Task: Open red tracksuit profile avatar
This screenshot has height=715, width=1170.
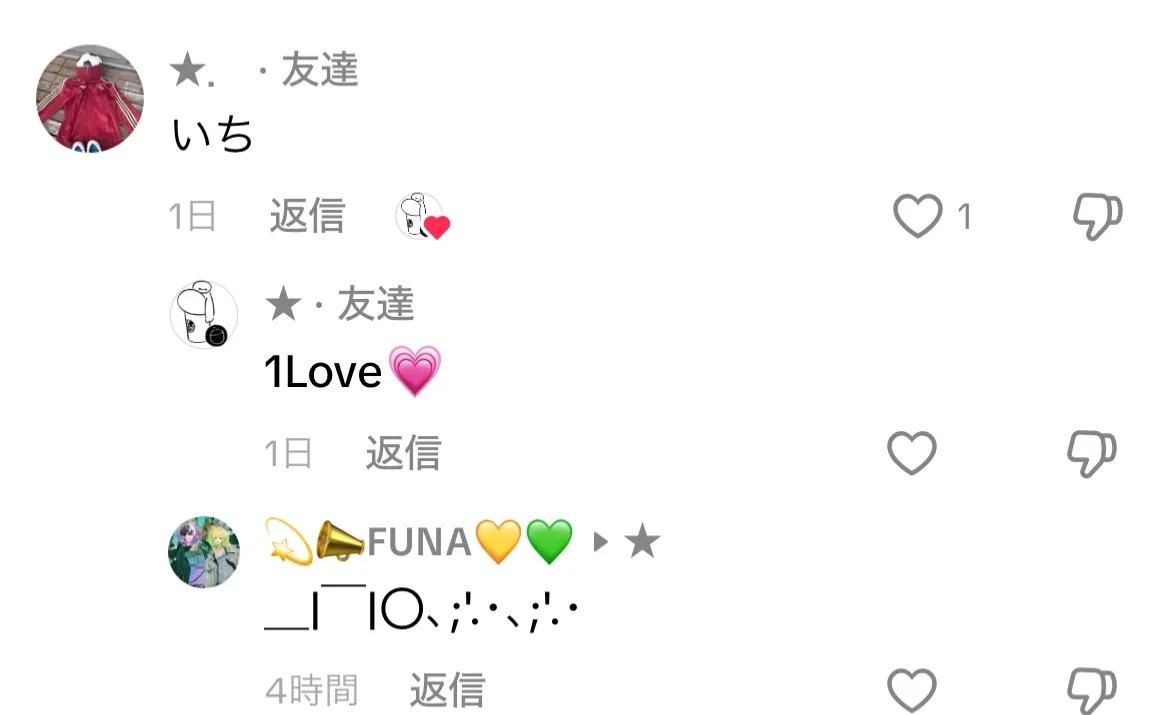Action: click(x=90, y=99)
